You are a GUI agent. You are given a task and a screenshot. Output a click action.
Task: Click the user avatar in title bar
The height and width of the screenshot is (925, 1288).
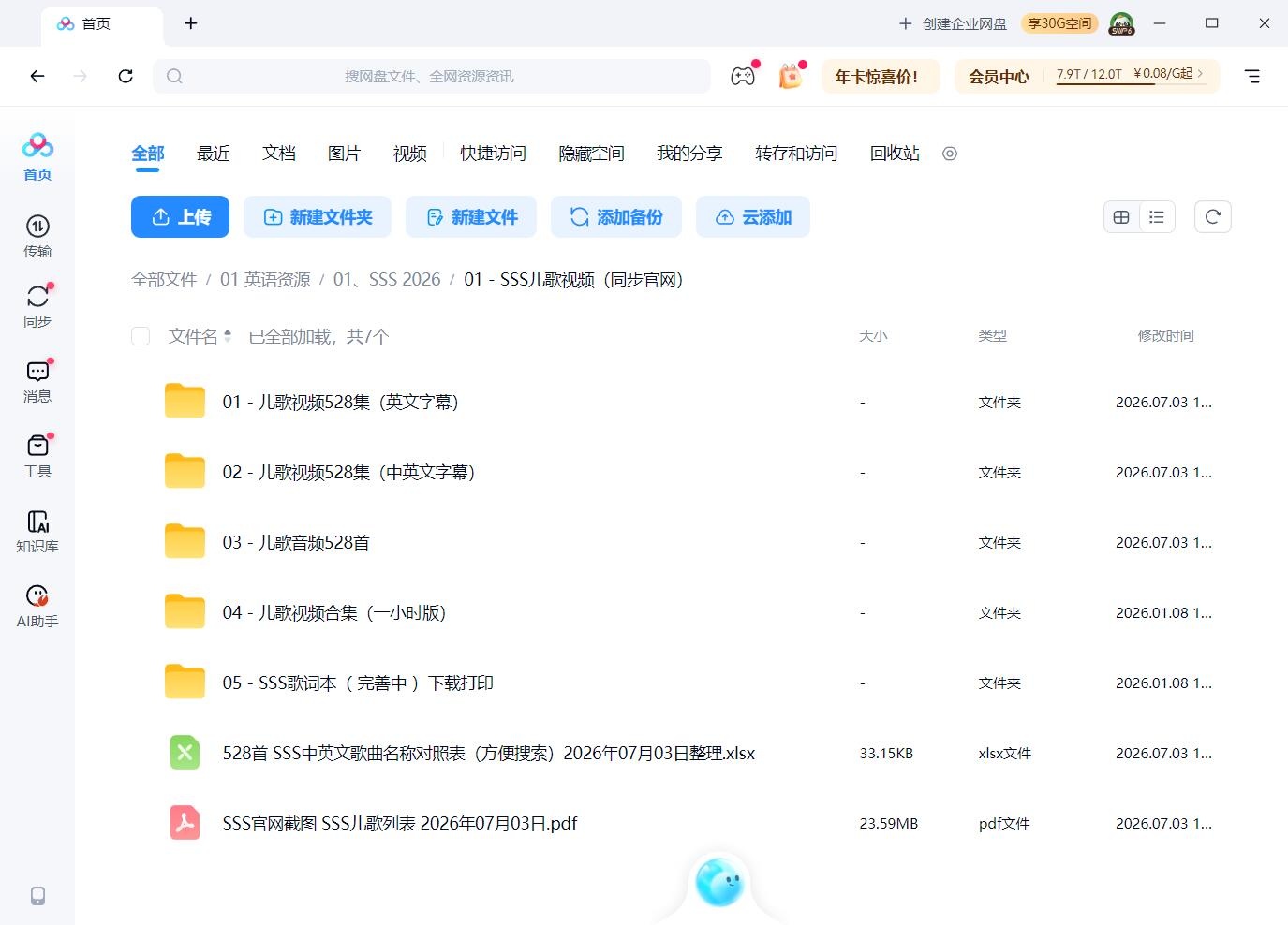1122,23
